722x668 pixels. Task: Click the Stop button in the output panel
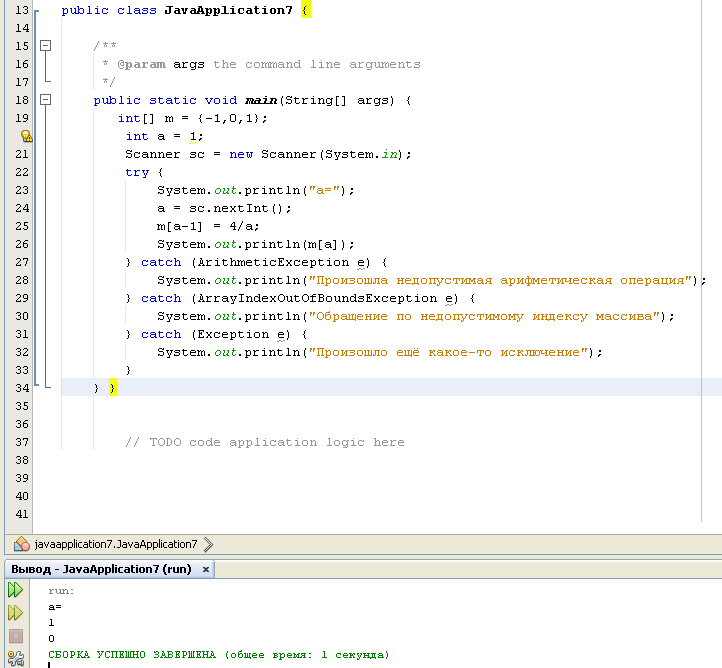pyautogui.click(x=16, y=636)
